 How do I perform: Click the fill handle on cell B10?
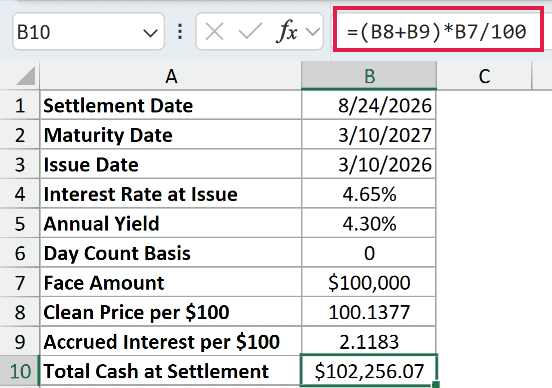coord(436,384)
